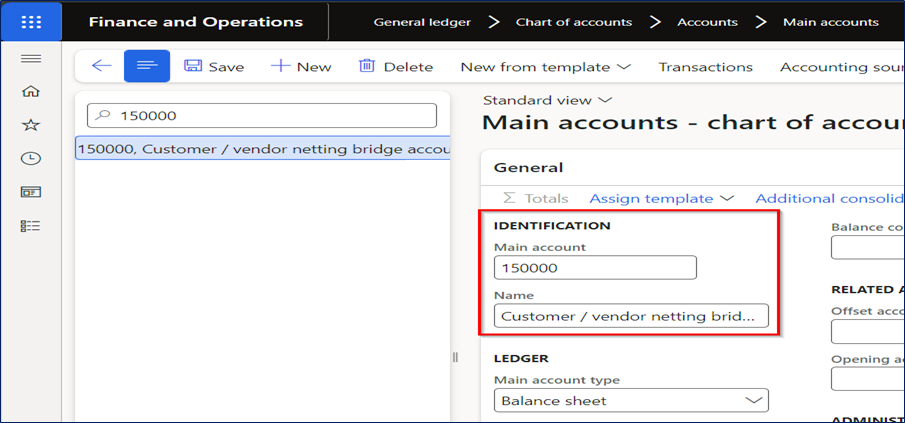Click the Opening account field
Screen dimensions: 905x423
click(867, 379)
